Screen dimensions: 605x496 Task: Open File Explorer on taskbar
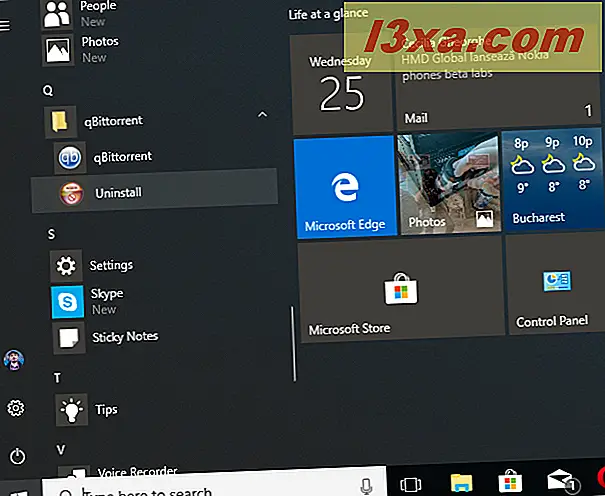click(461, 484)
